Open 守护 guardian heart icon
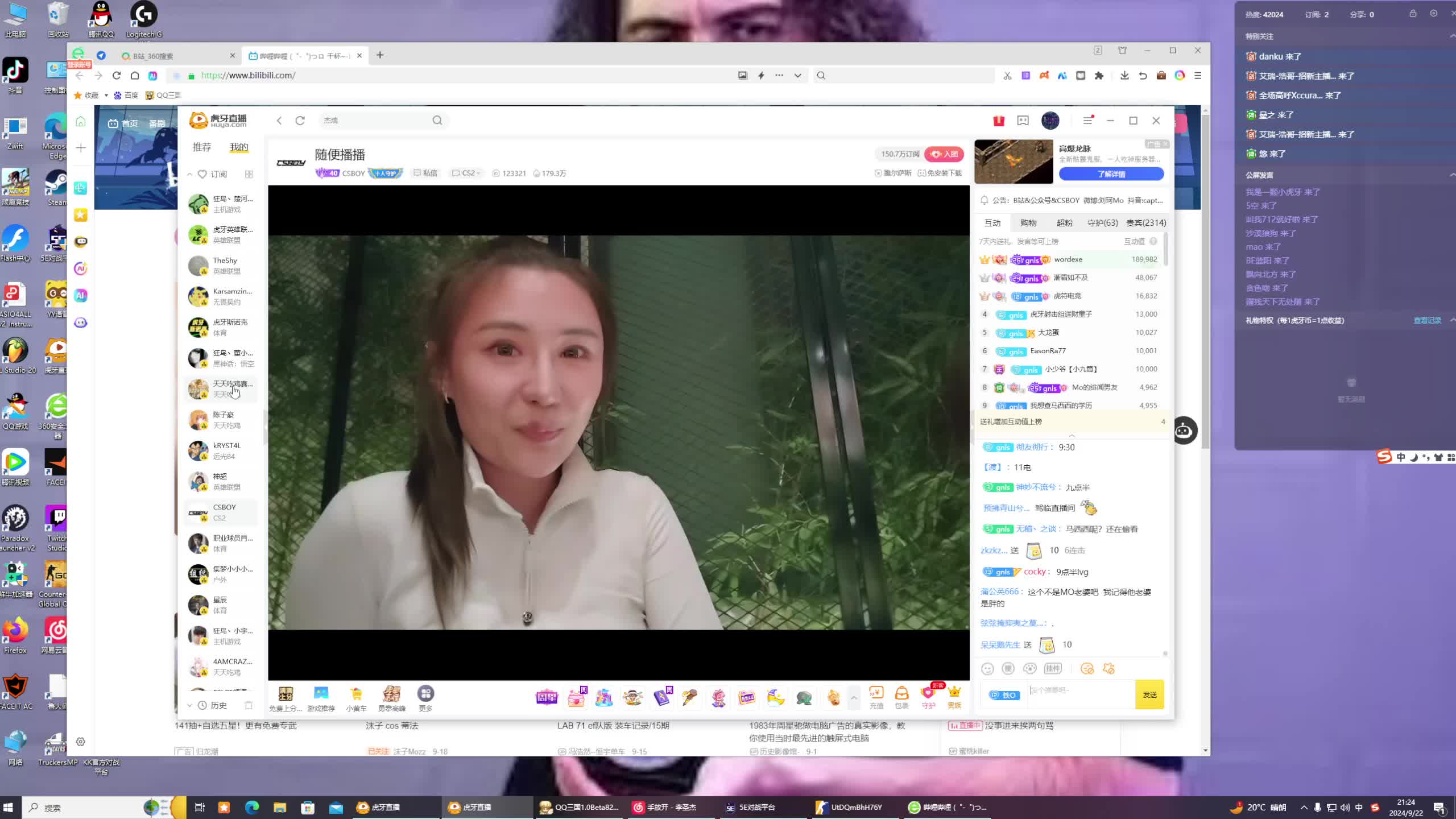The height and width of the screenshot is (819, 1456). (928, 697)
